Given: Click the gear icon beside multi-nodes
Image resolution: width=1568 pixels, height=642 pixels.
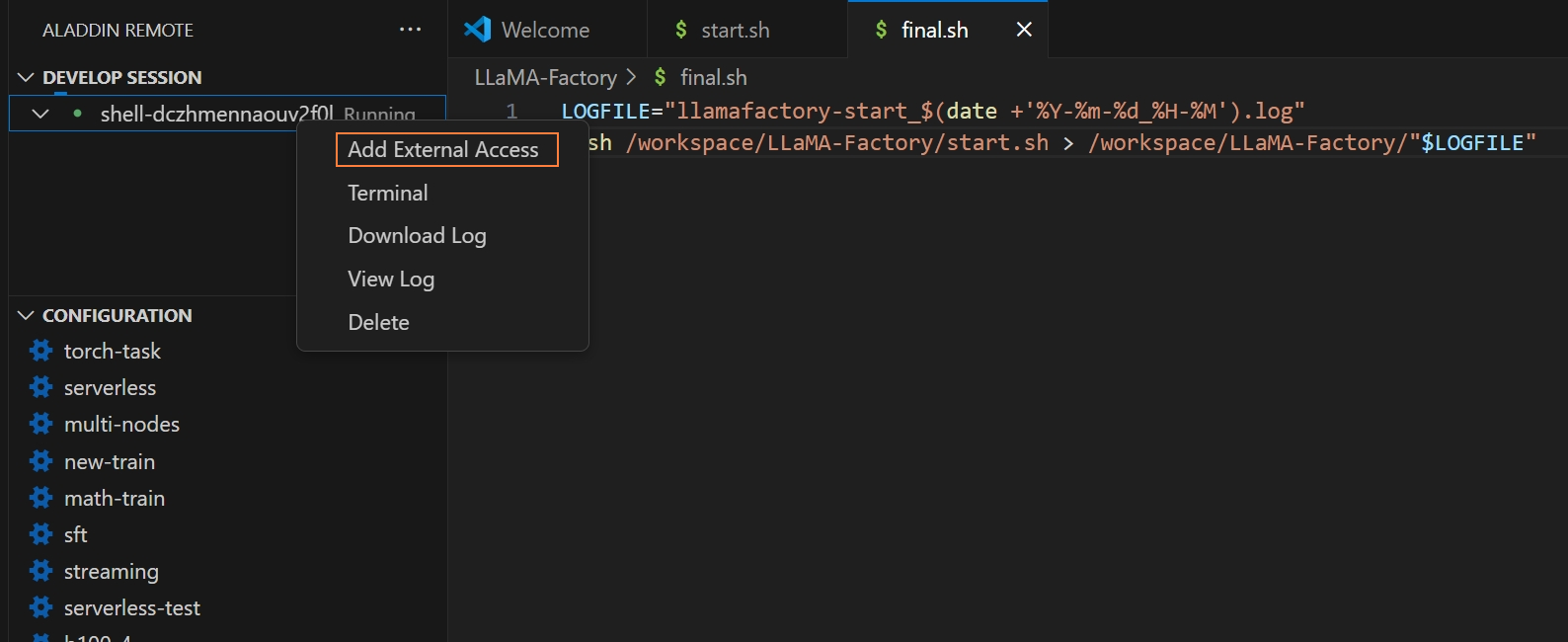Looking at the screenshot, I should (40, 424).
